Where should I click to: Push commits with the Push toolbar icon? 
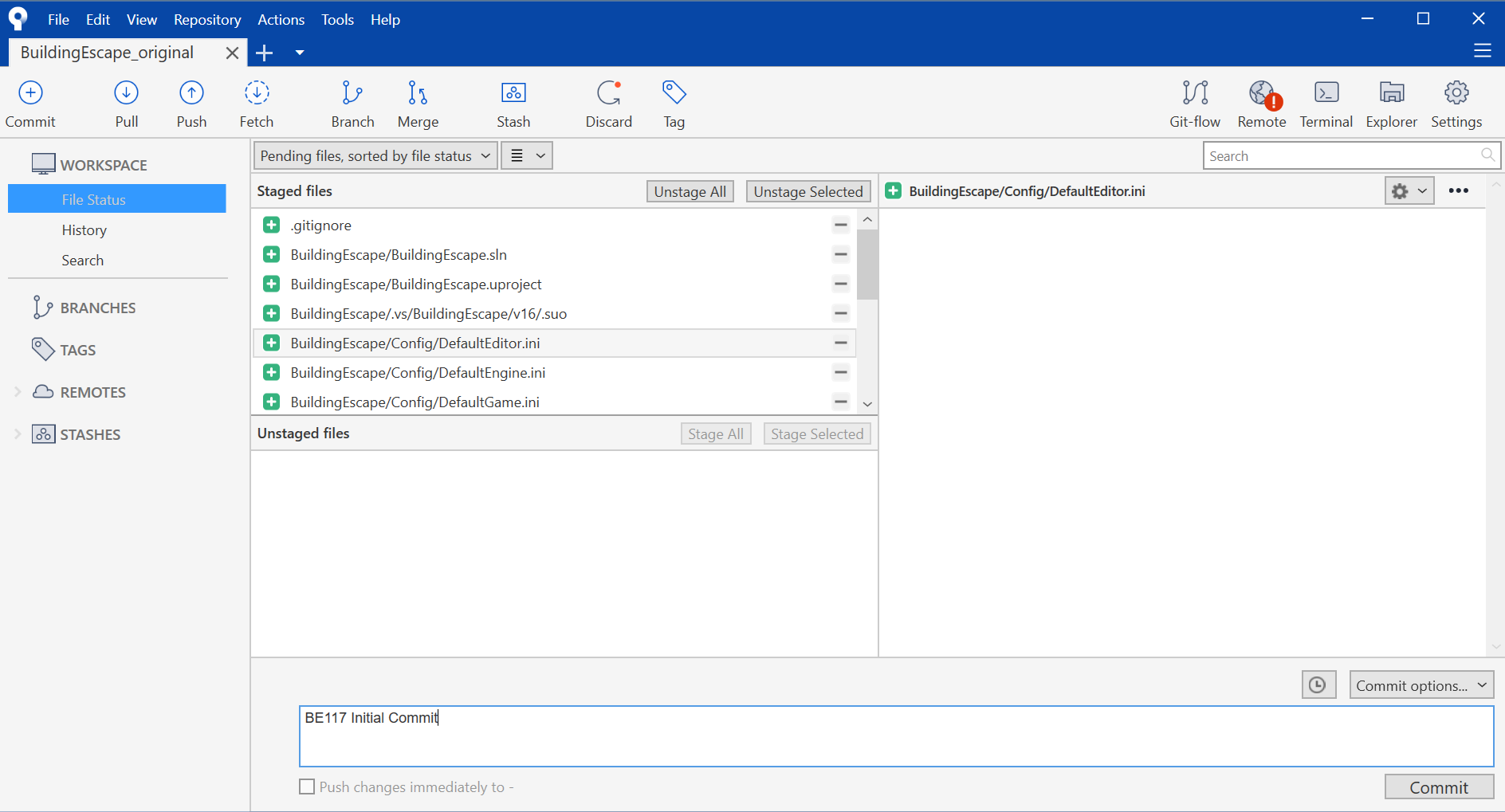coord(191,102)
